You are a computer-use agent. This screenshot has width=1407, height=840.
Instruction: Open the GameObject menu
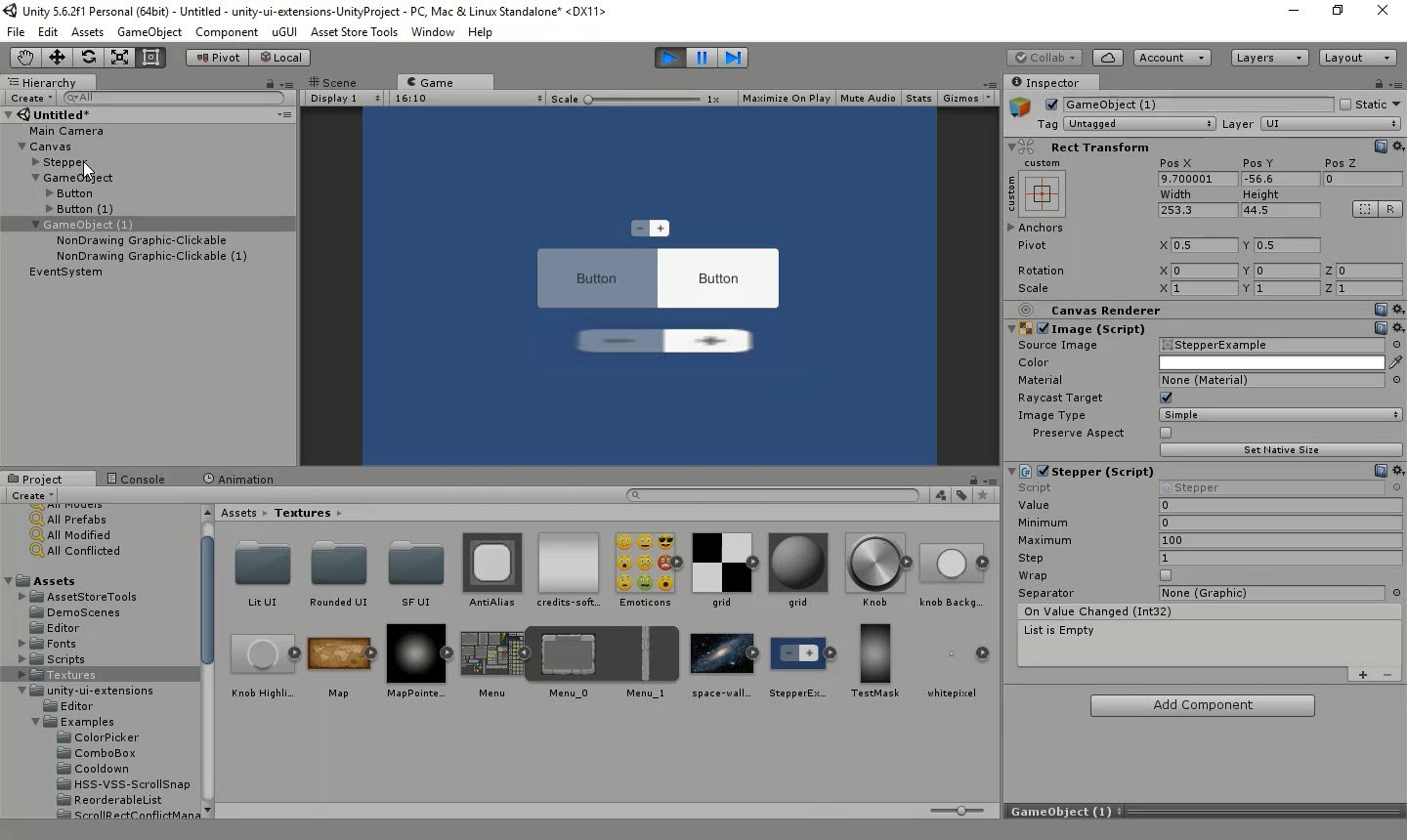pyautogui.click(x=149, y=32)
